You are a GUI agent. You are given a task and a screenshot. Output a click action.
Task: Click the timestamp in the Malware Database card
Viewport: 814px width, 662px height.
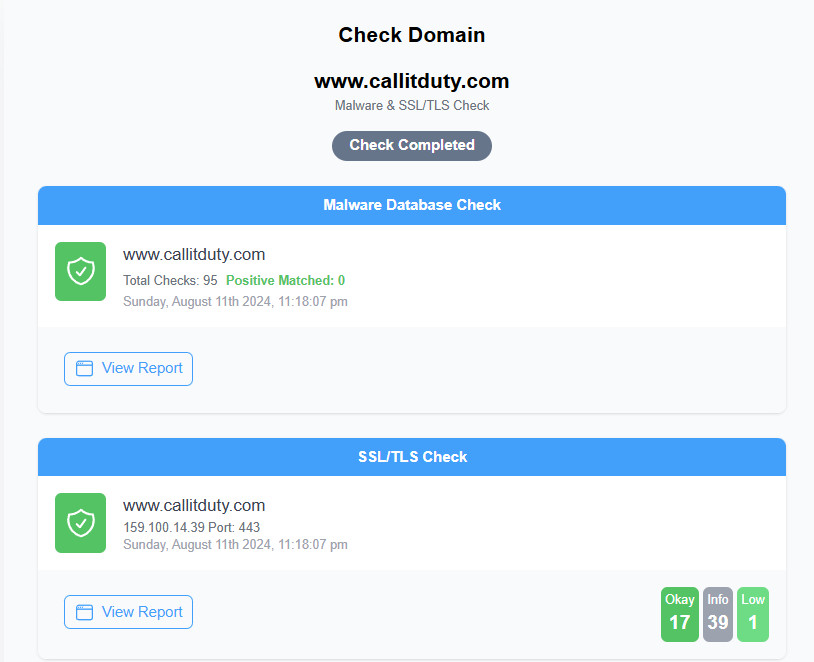pos(235,302)
